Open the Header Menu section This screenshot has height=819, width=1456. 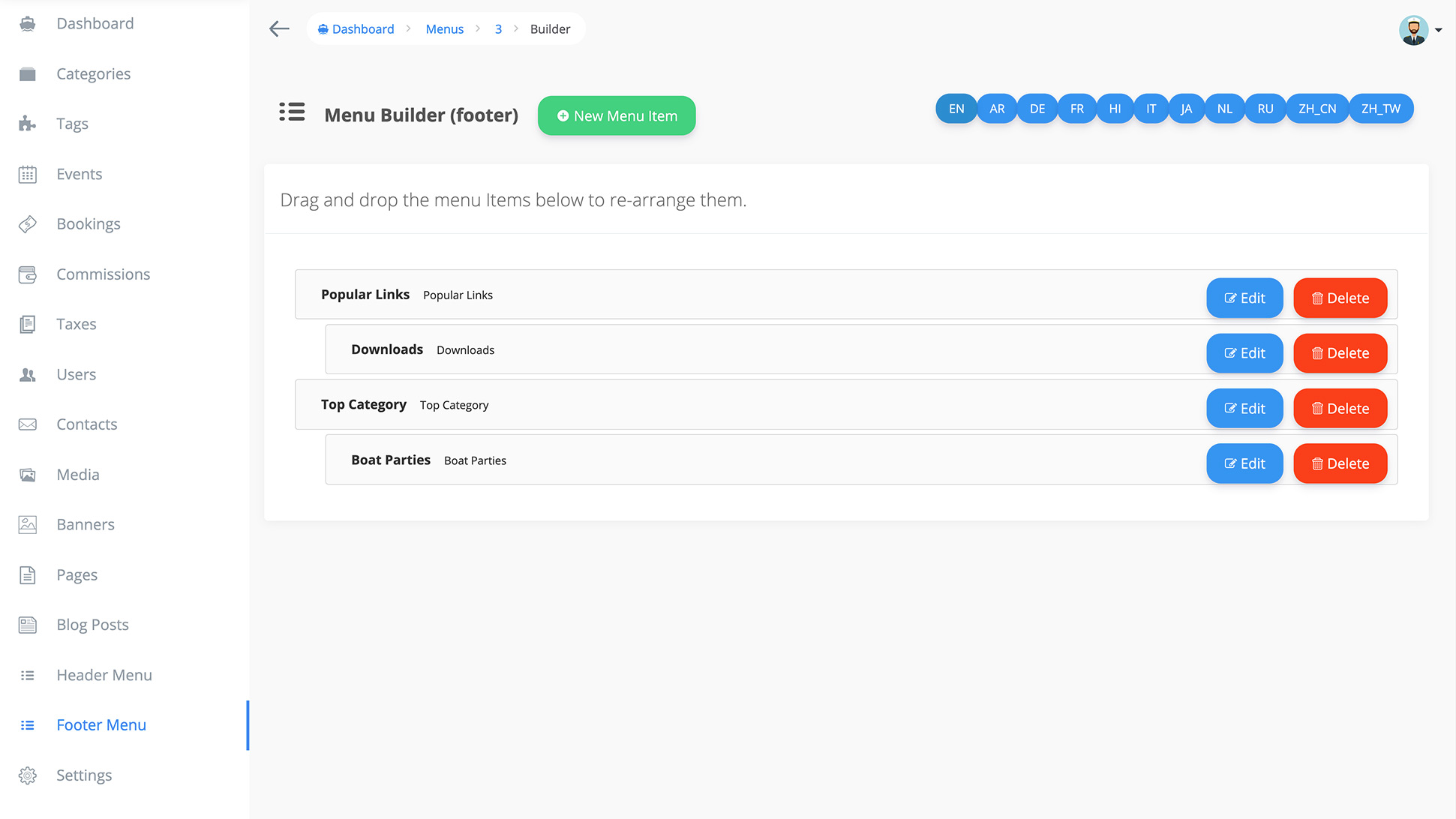point(104,674)
